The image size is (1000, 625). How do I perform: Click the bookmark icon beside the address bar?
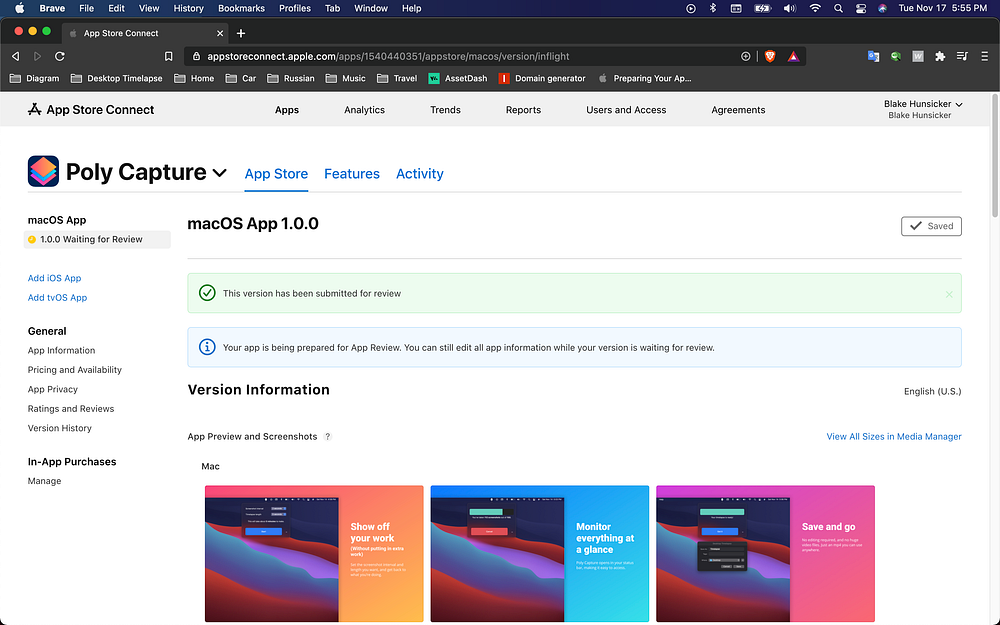pos(169,56)
